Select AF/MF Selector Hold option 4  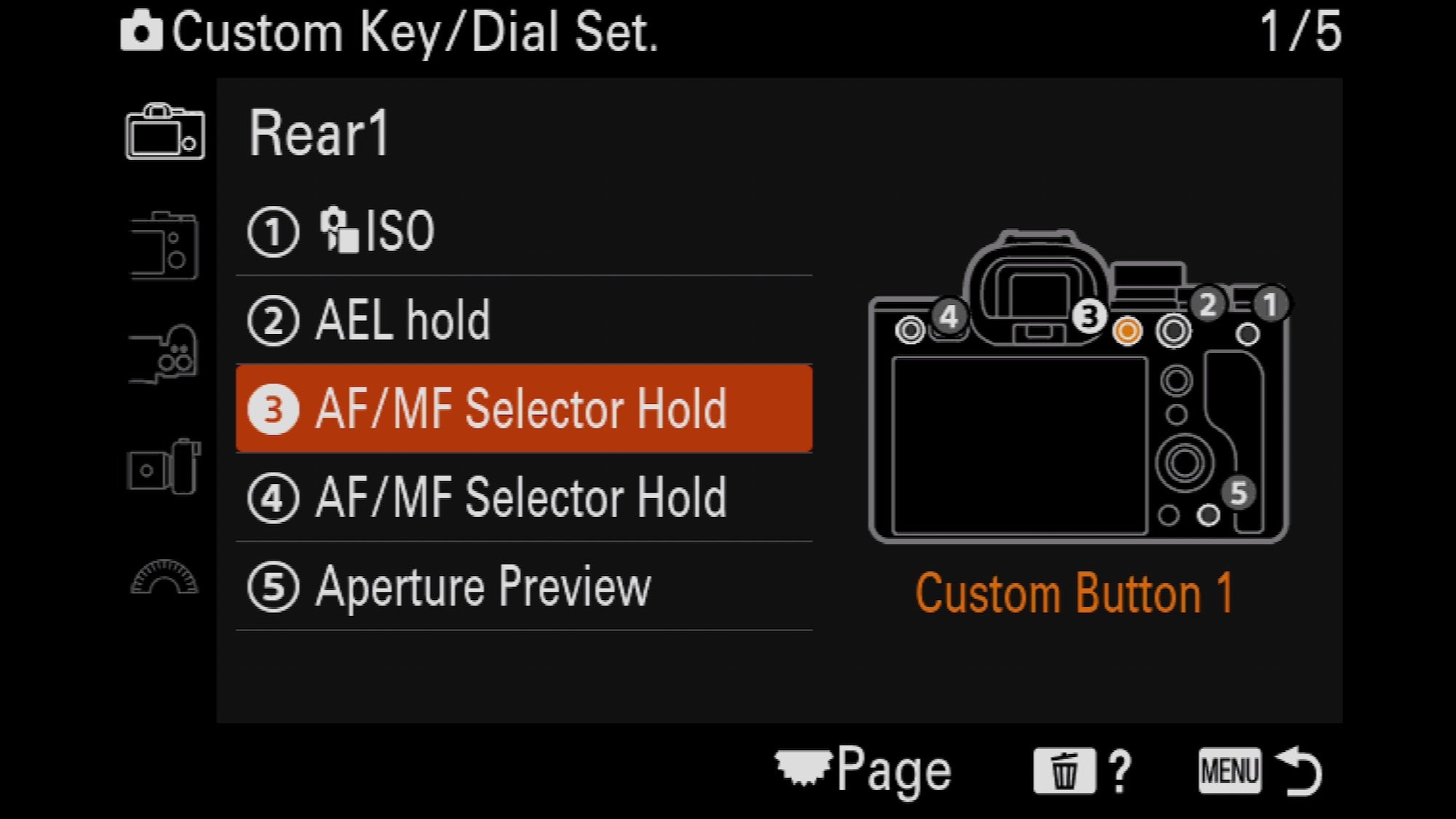[511, 497]
